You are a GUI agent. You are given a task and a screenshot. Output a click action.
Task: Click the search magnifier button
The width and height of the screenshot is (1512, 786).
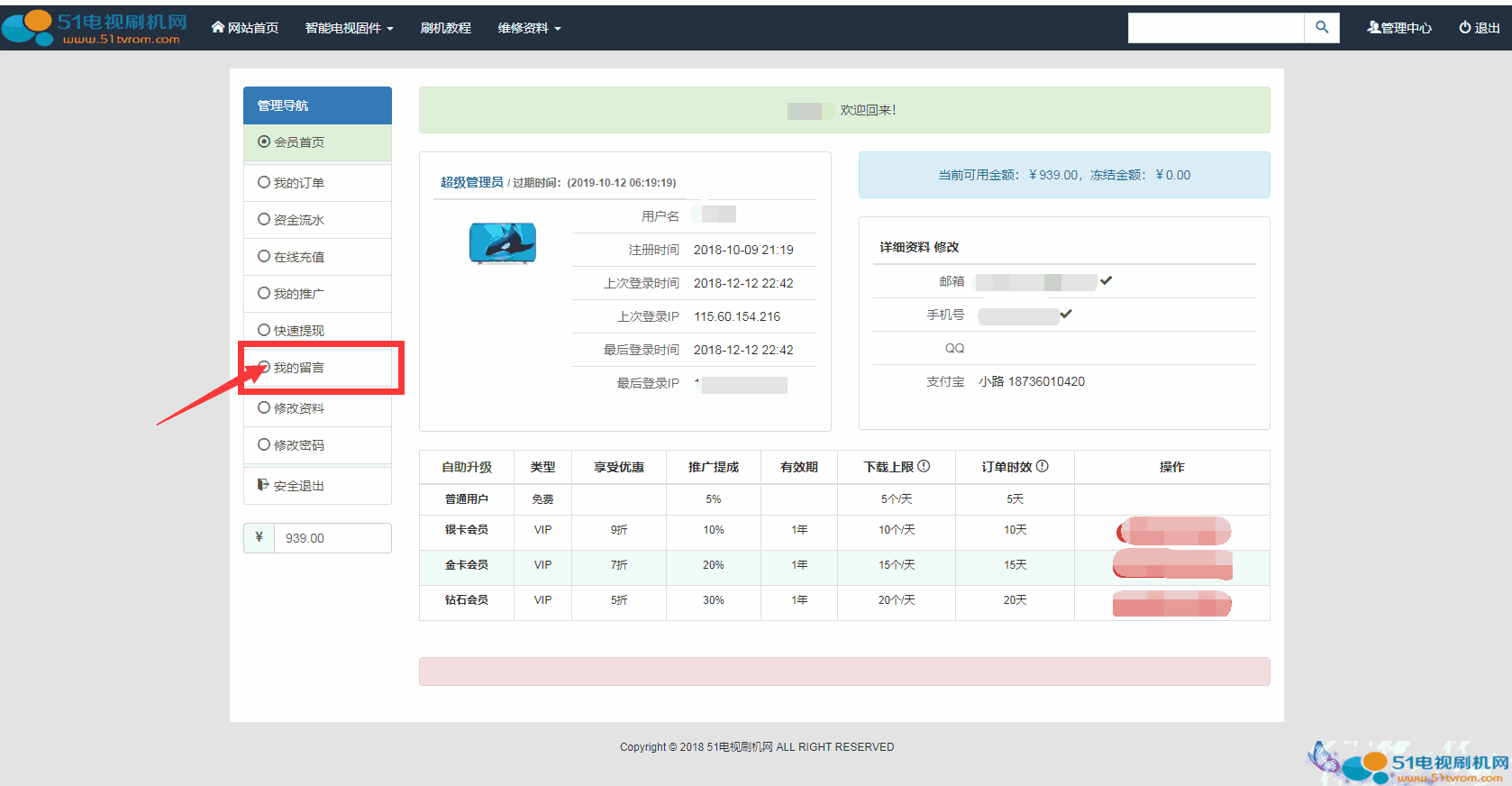(x=1322, y=27)
